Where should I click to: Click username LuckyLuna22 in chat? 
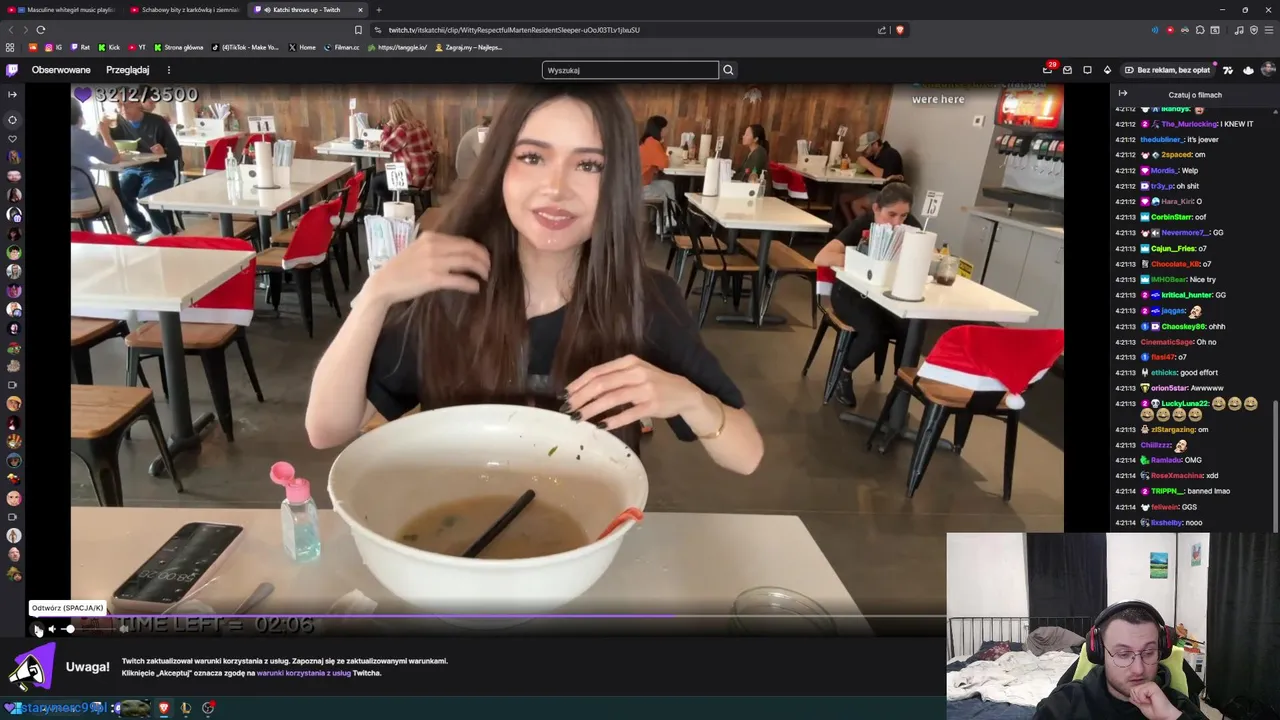[1185, 403]
